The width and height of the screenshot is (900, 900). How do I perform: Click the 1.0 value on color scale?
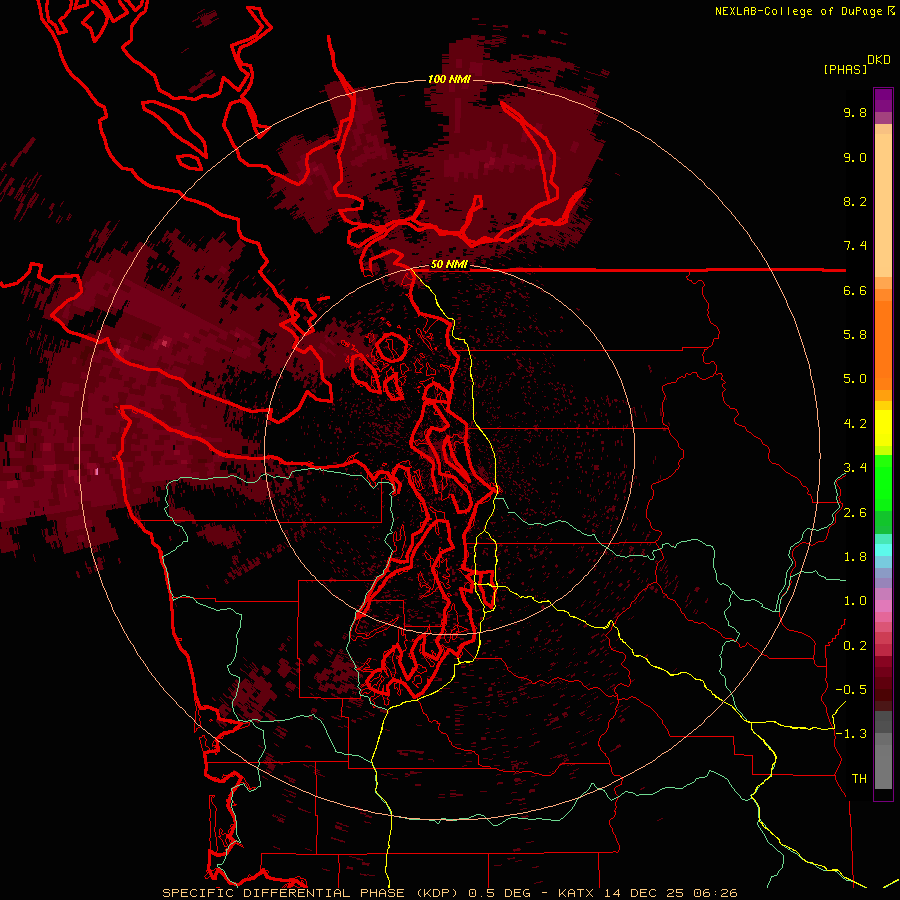click(x=855, y=601)
